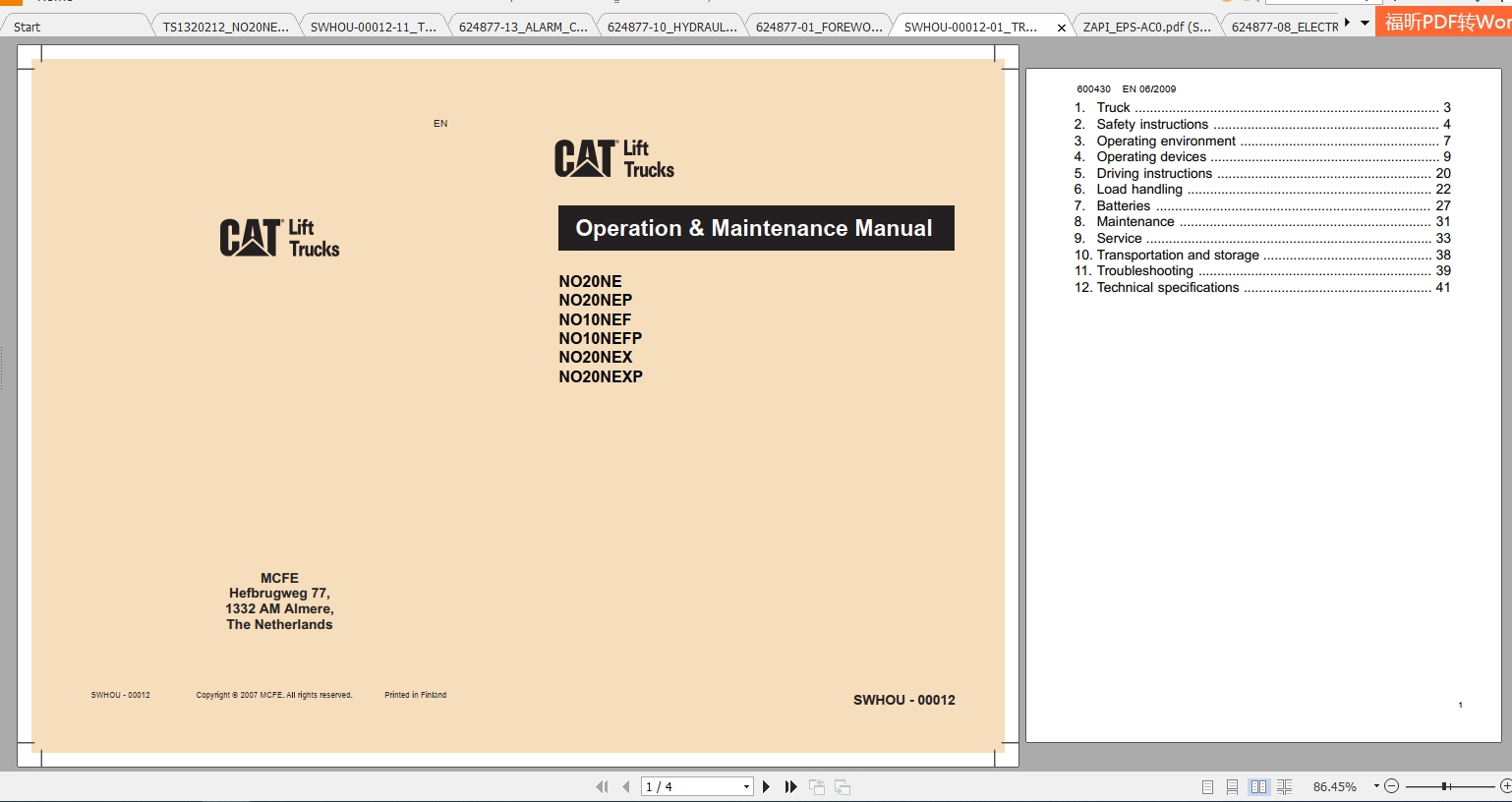The image size is (1512, 802).
Task: Click the Previous View icon
Action: 817,786
